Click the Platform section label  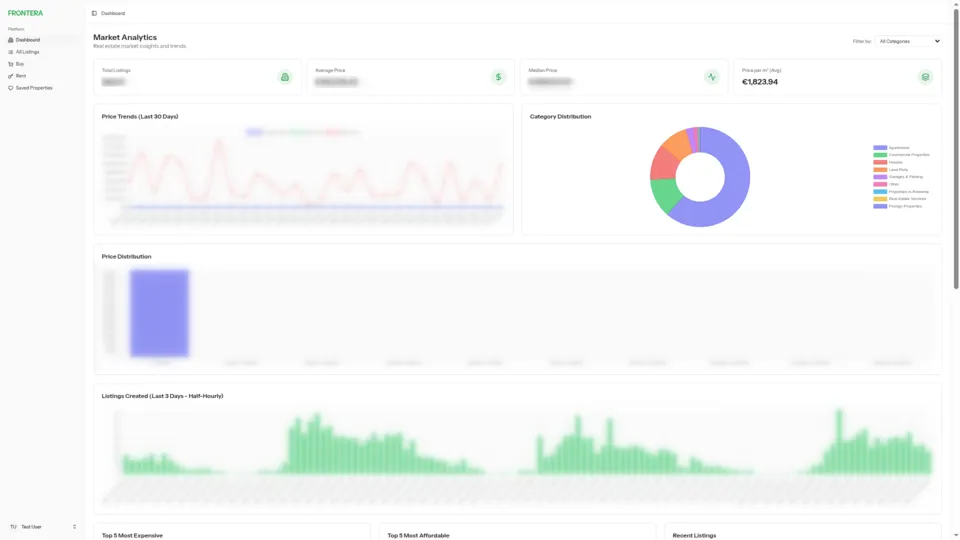click(16, 29)
